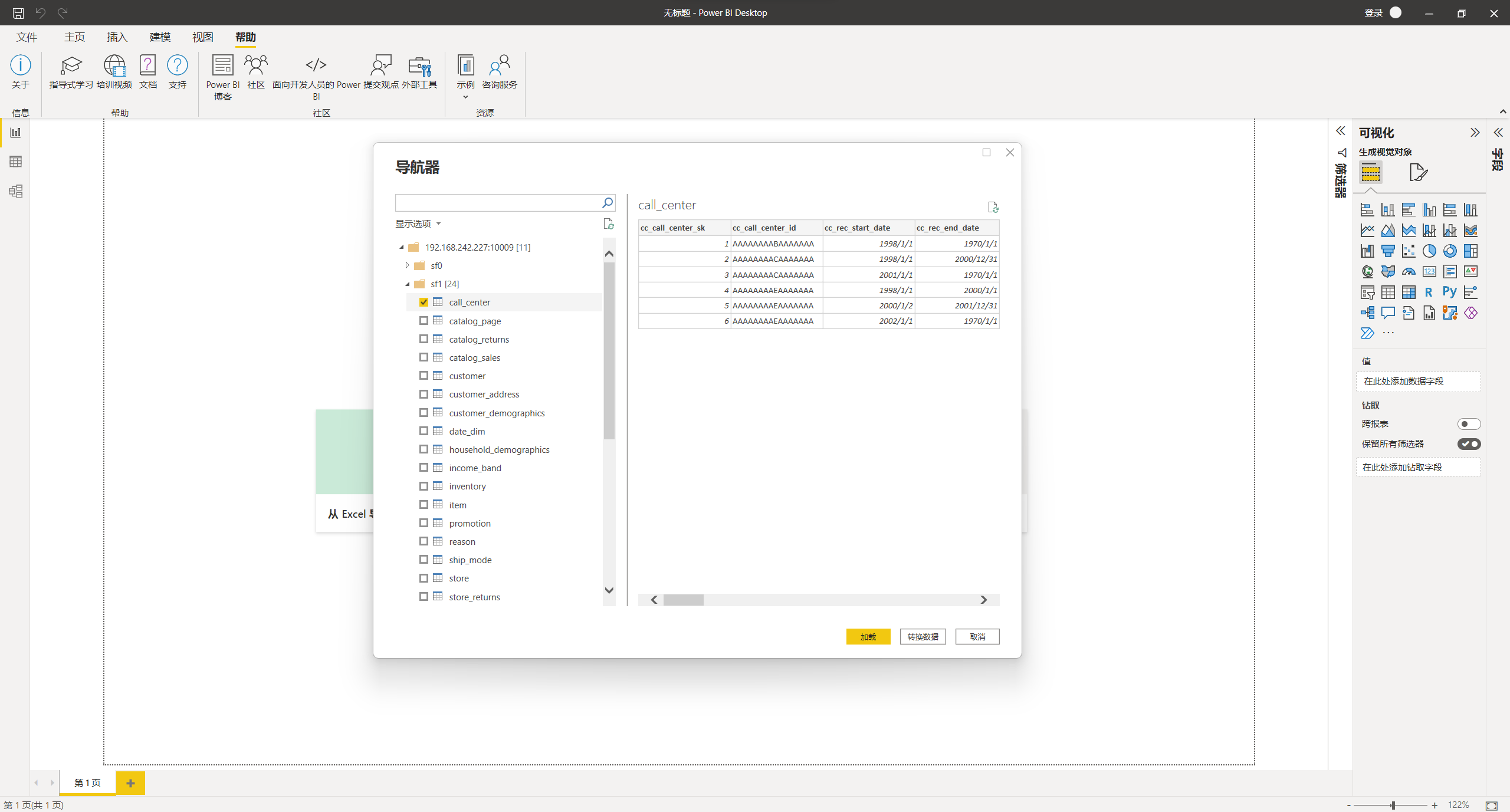This screenshot has height=812, width=1510.
Task: Open the External Tools ribbon icon
Action: click(x=419, y=72)
